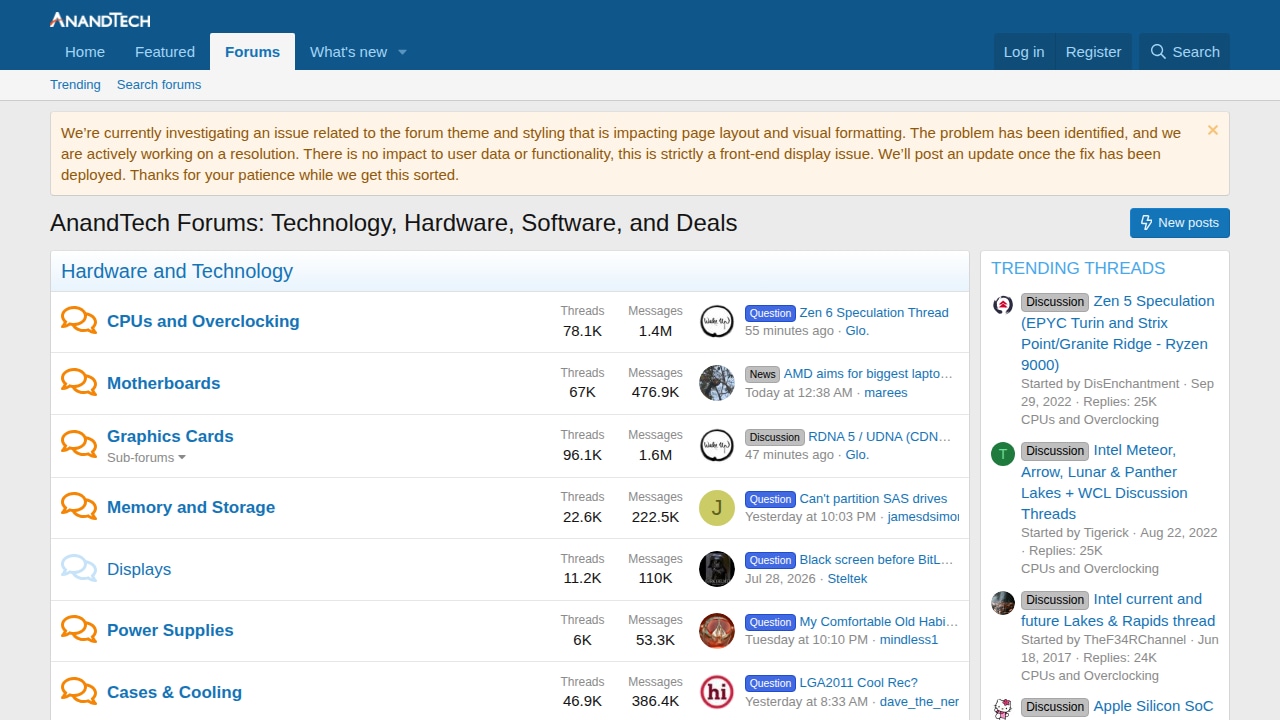Screen dimensions: 1280x720
Task: Click the Motherboards forum chat-bubble icon
Action: 79,382
